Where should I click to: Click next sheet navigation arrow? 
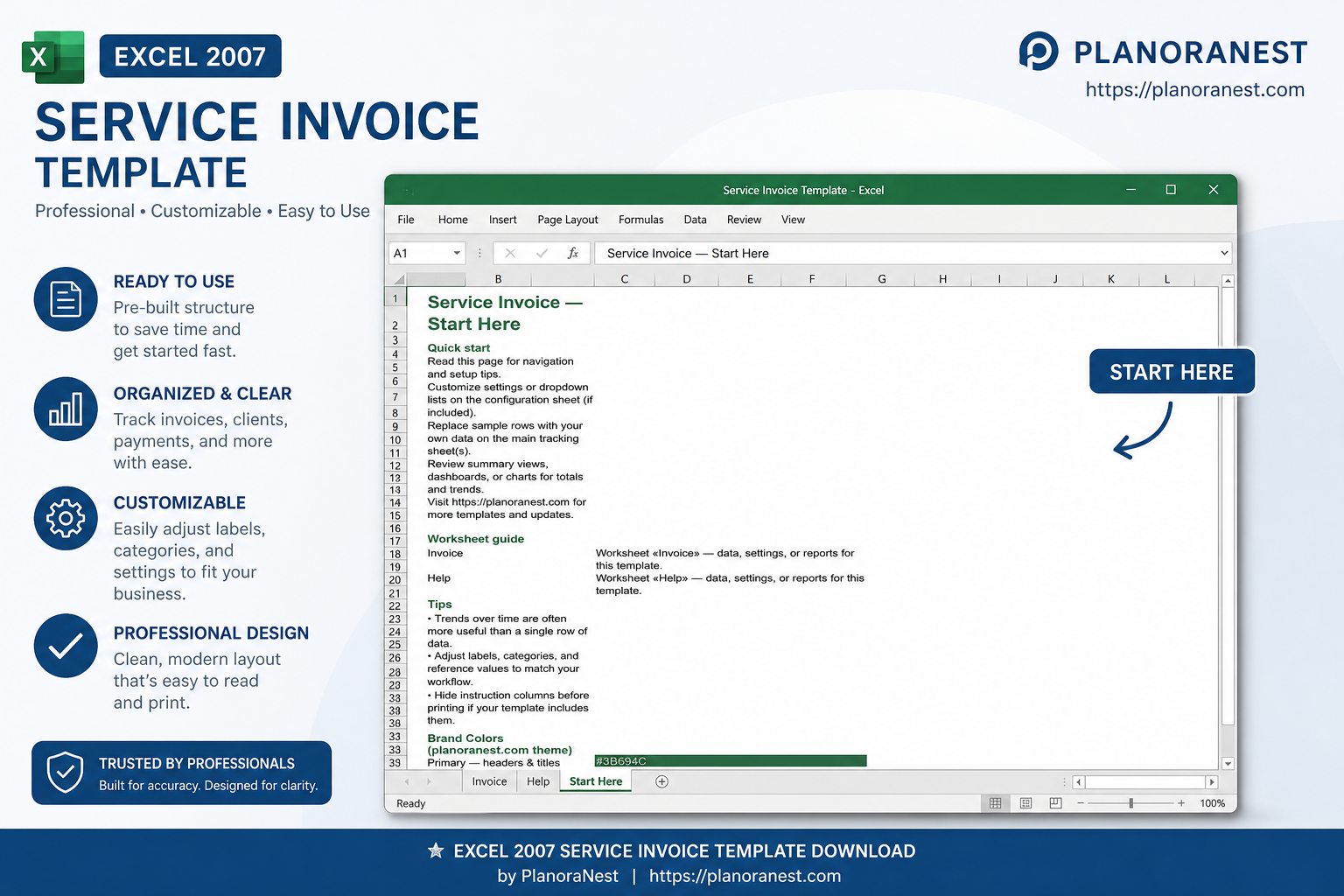(429, 781)
